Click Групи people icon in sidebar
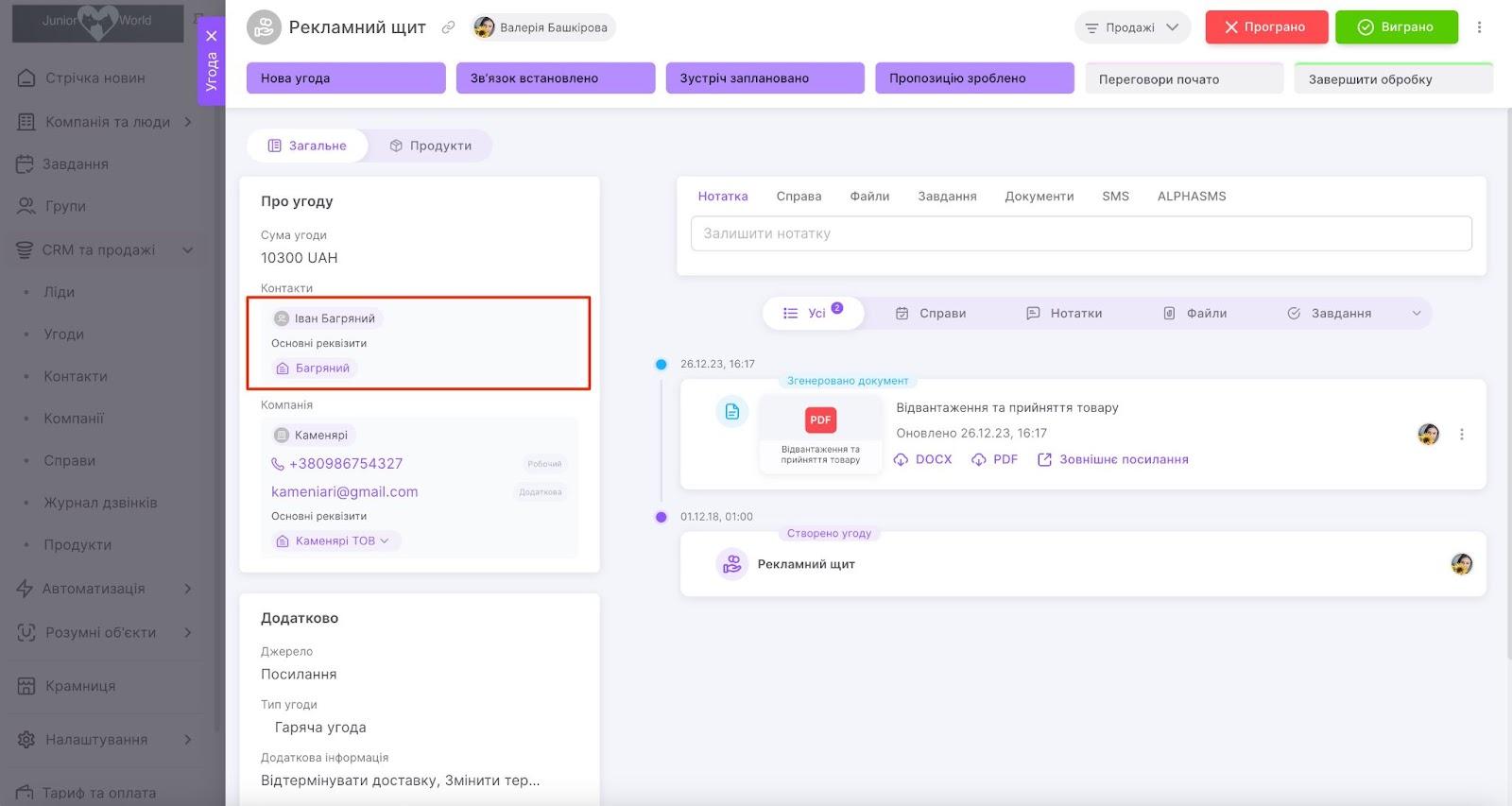Viewport: 1512px width, 806px height. [26, 206]
